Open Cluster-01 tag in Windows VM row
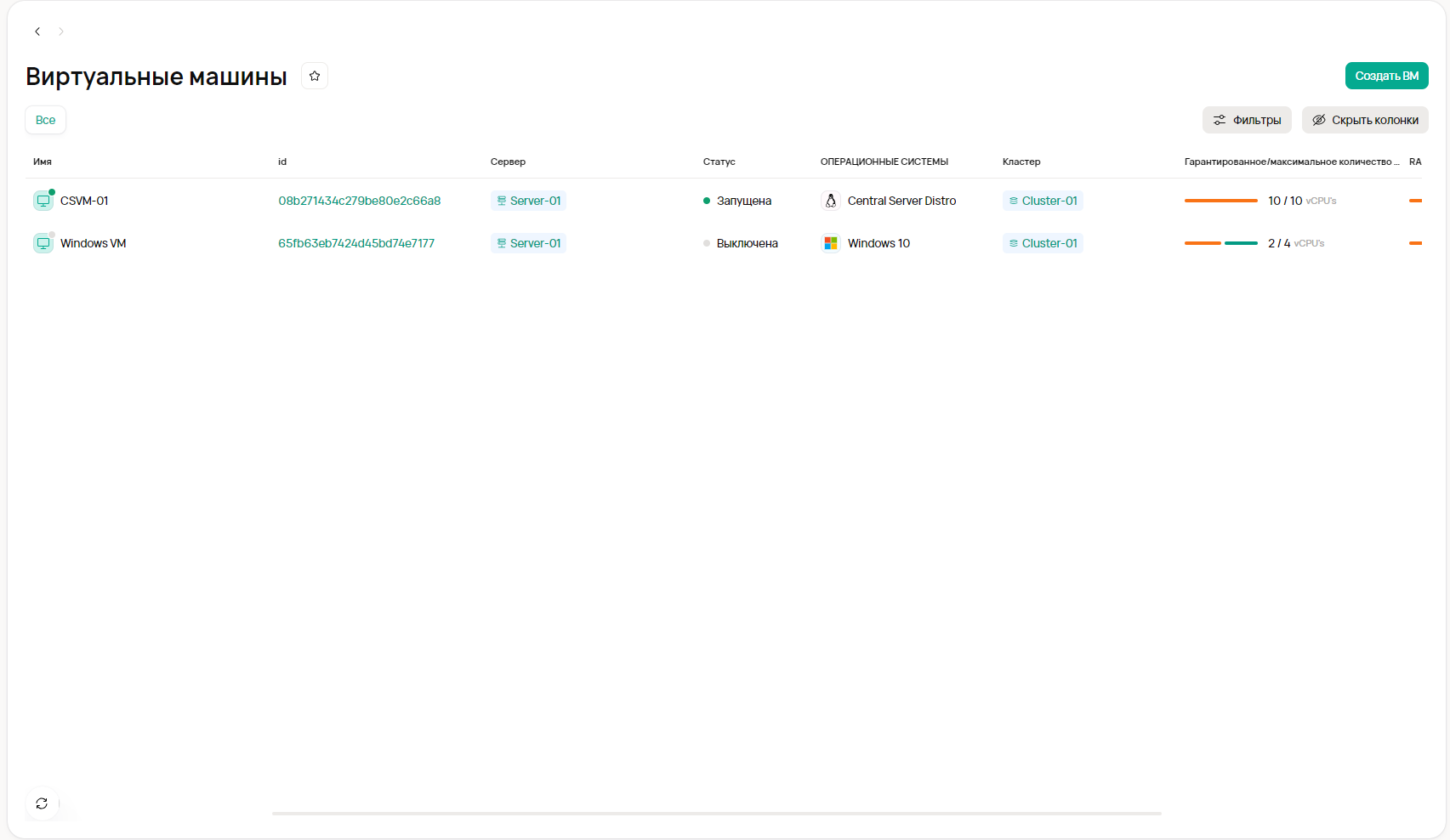This screenshot has width=1450, height=840. pos(1043,243)
